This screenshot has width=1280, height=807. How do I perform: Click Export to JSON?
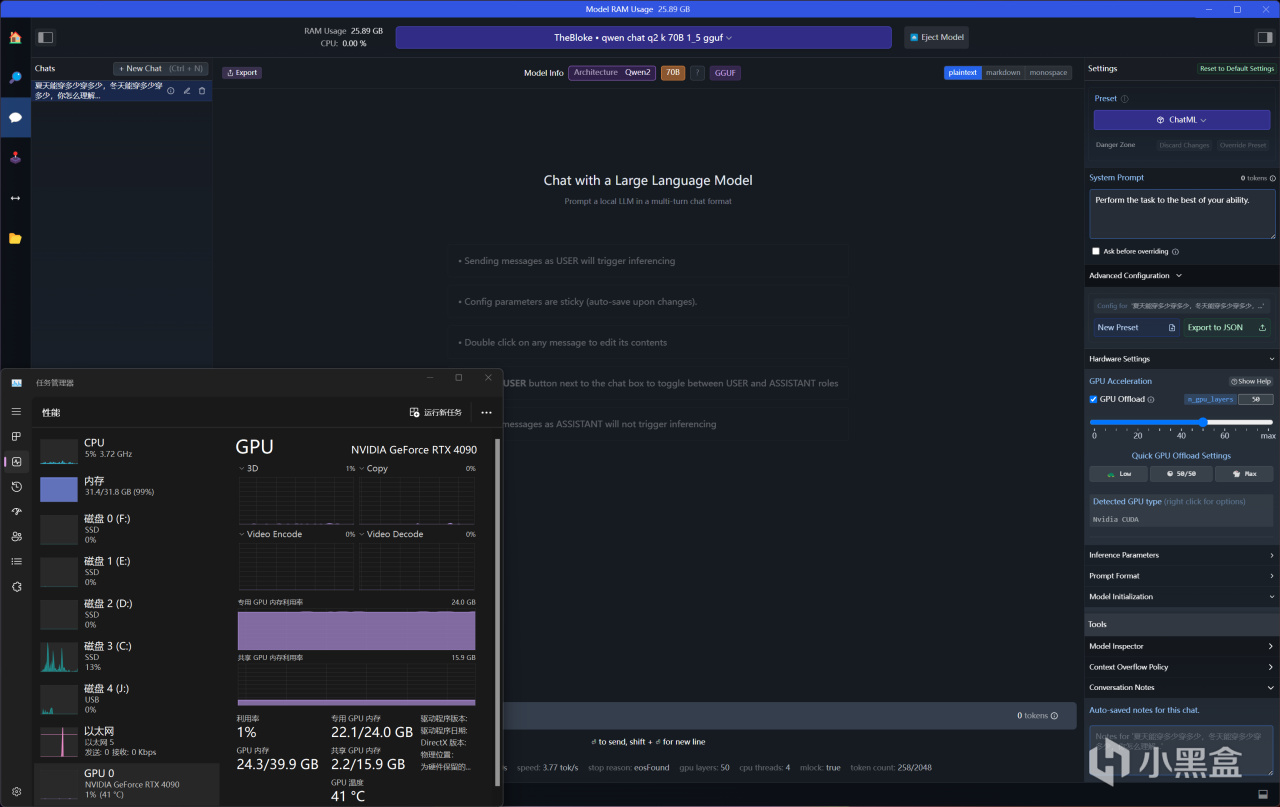pyautogui.click(x=1227, y=328)
